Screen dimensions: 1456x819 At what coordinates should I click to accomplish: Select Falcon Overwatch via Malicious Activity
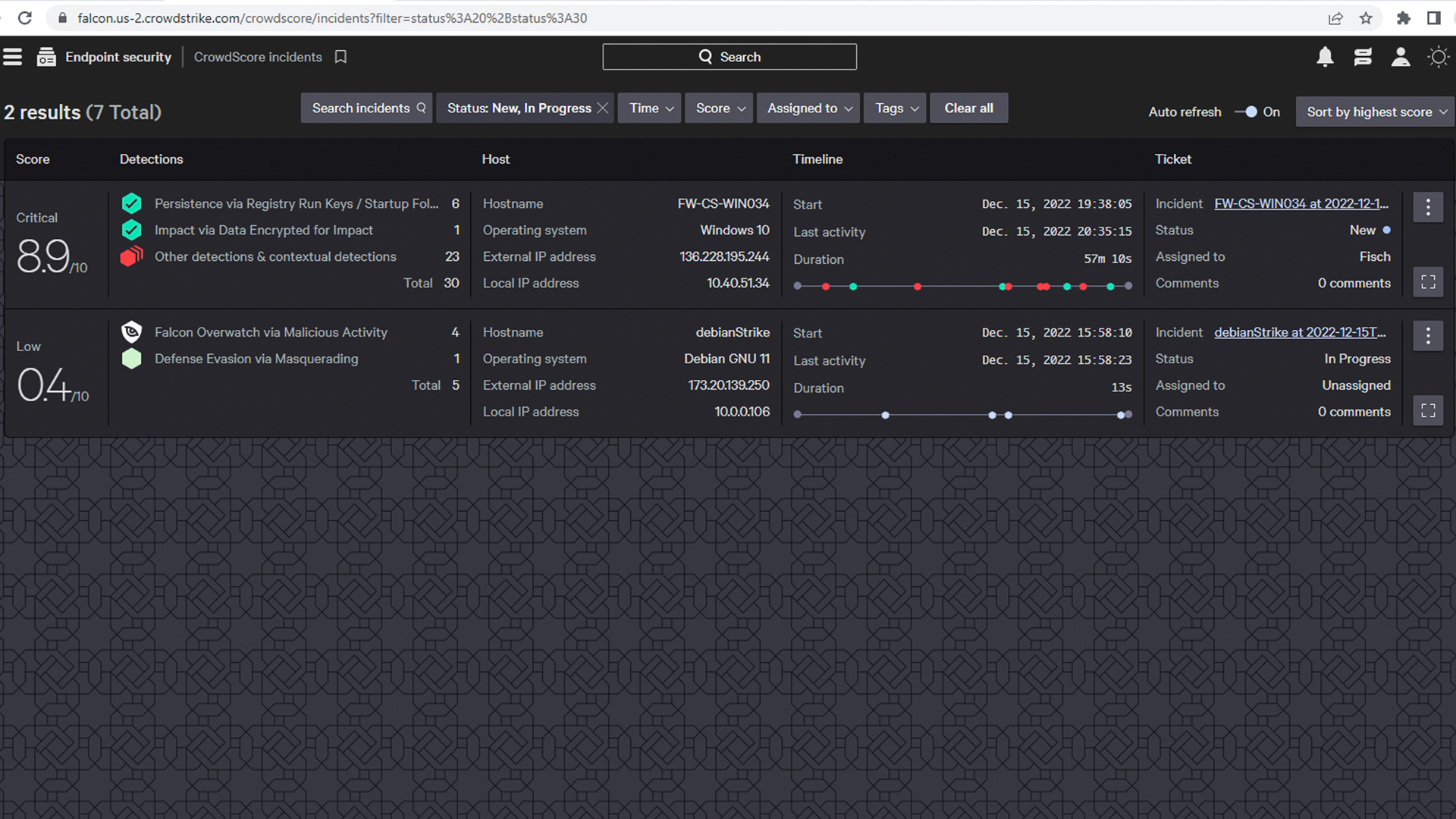[271, 332]
